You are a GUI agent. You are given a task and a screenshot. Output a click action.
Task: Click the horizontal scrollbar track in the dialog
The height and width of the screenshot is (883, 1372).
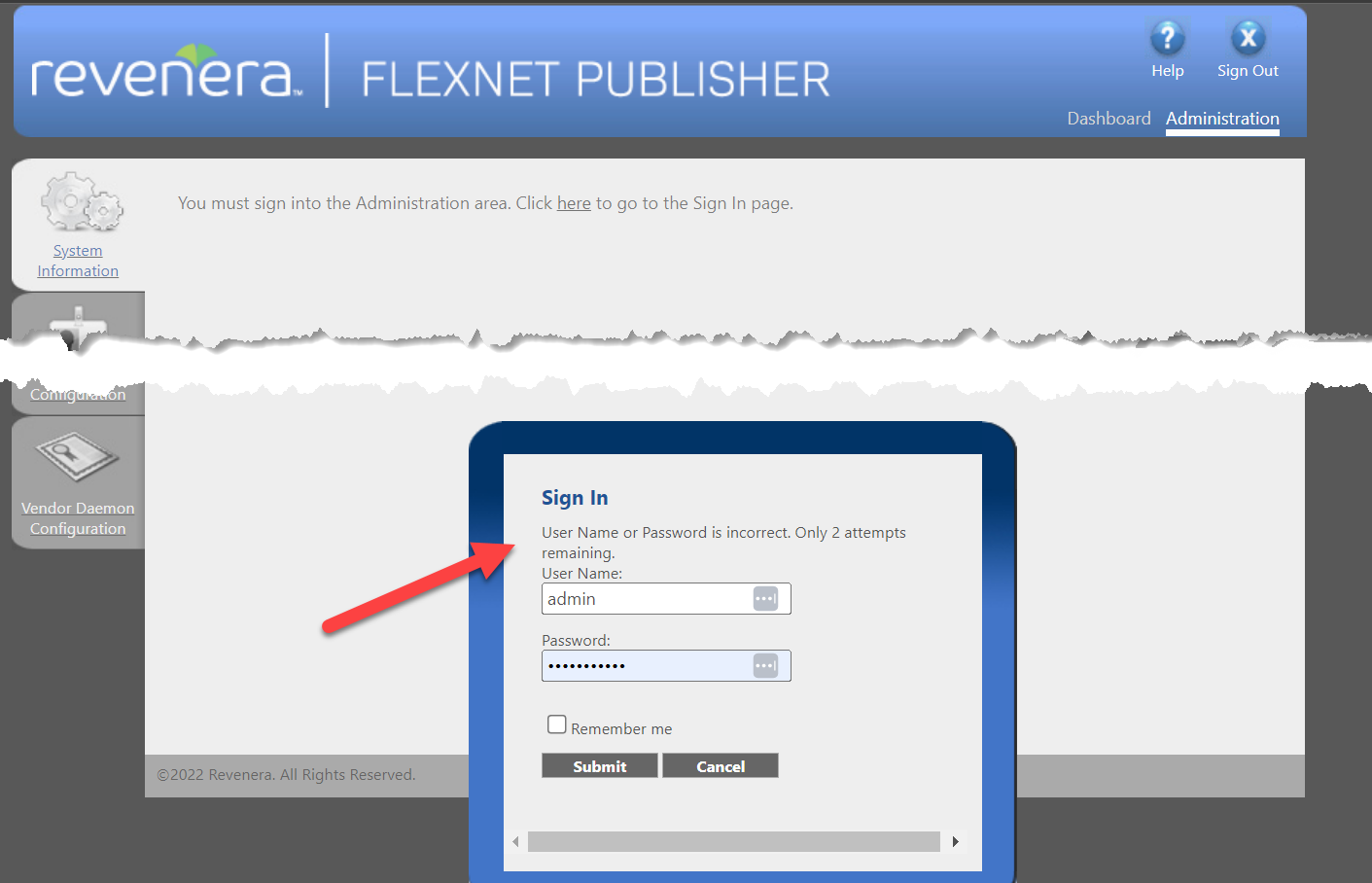click(734, 841)
